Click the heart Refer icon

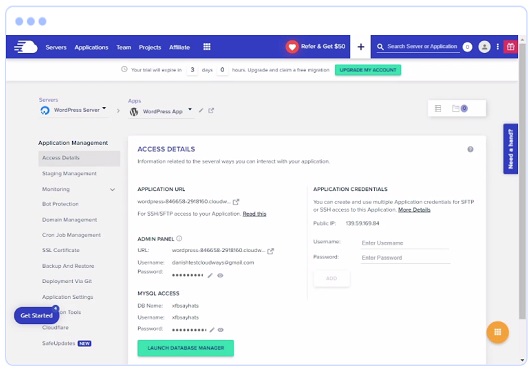[x=292, y=46]
